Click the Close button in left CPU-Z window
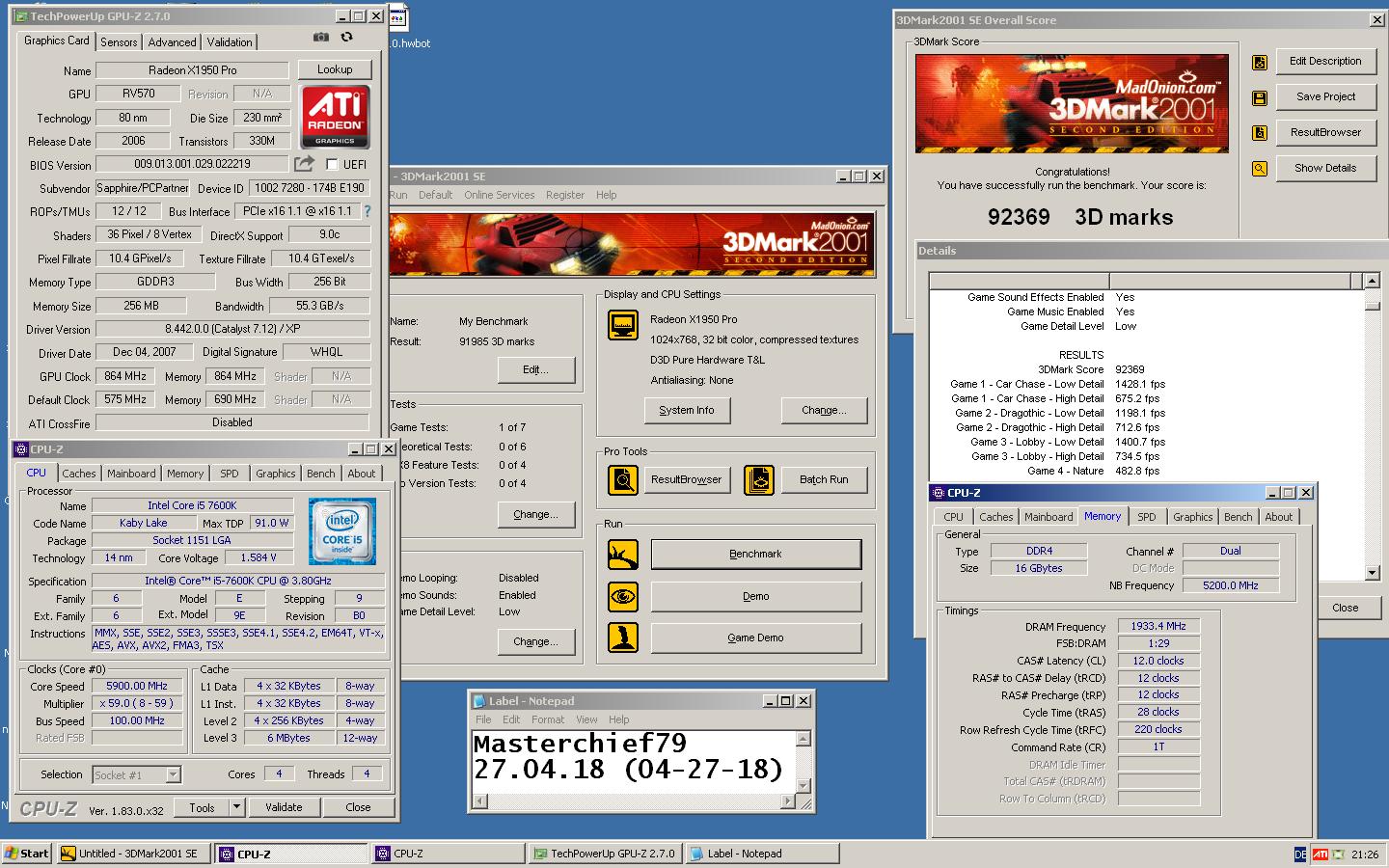 [358, 807]
